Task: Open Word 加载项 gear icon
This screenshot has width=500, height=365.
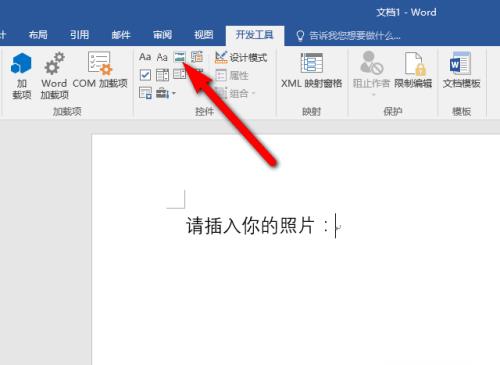Action: [54, 76]
